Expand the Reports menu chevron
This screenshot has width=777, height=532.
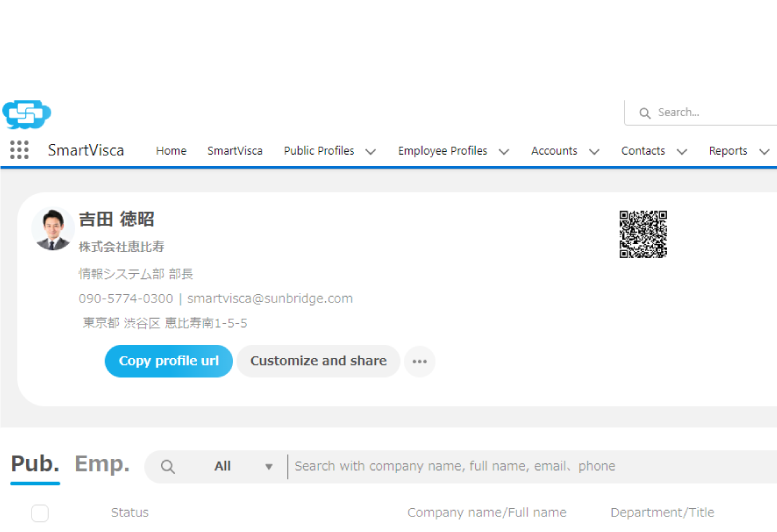pos(764,152)
